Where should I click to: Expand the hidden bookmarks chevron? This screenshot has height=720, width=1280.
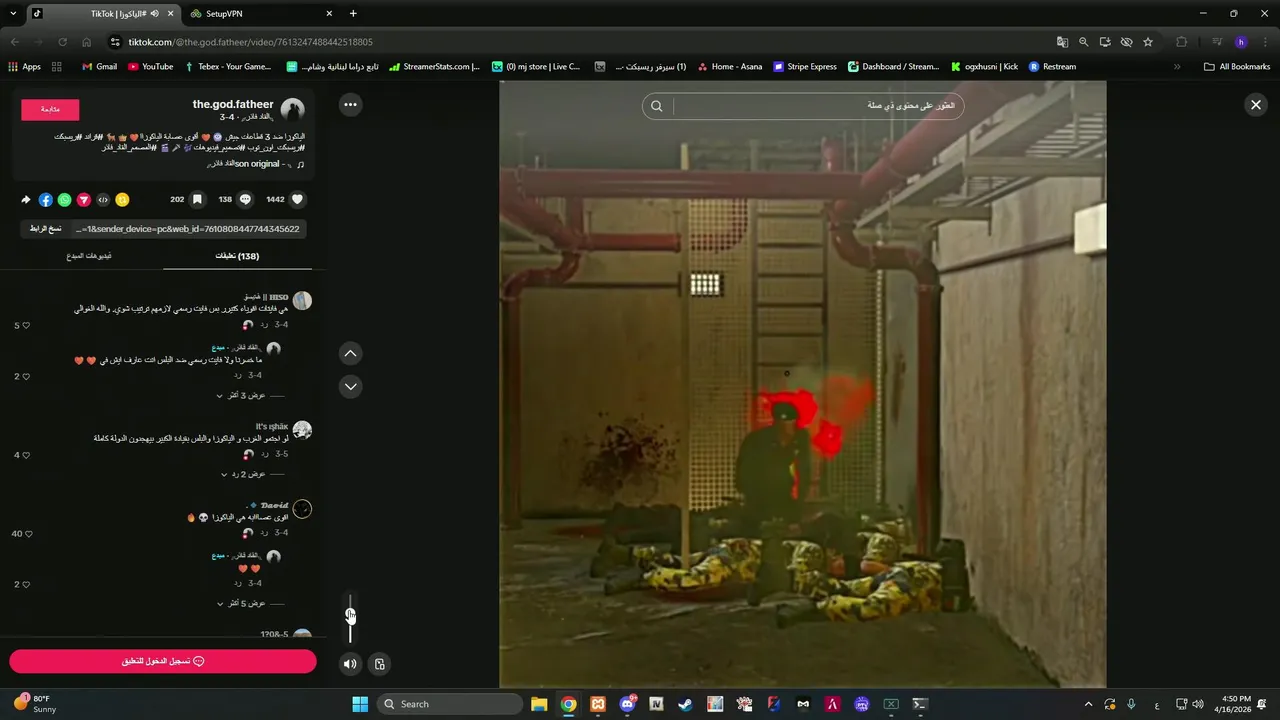coord(1177,67)
